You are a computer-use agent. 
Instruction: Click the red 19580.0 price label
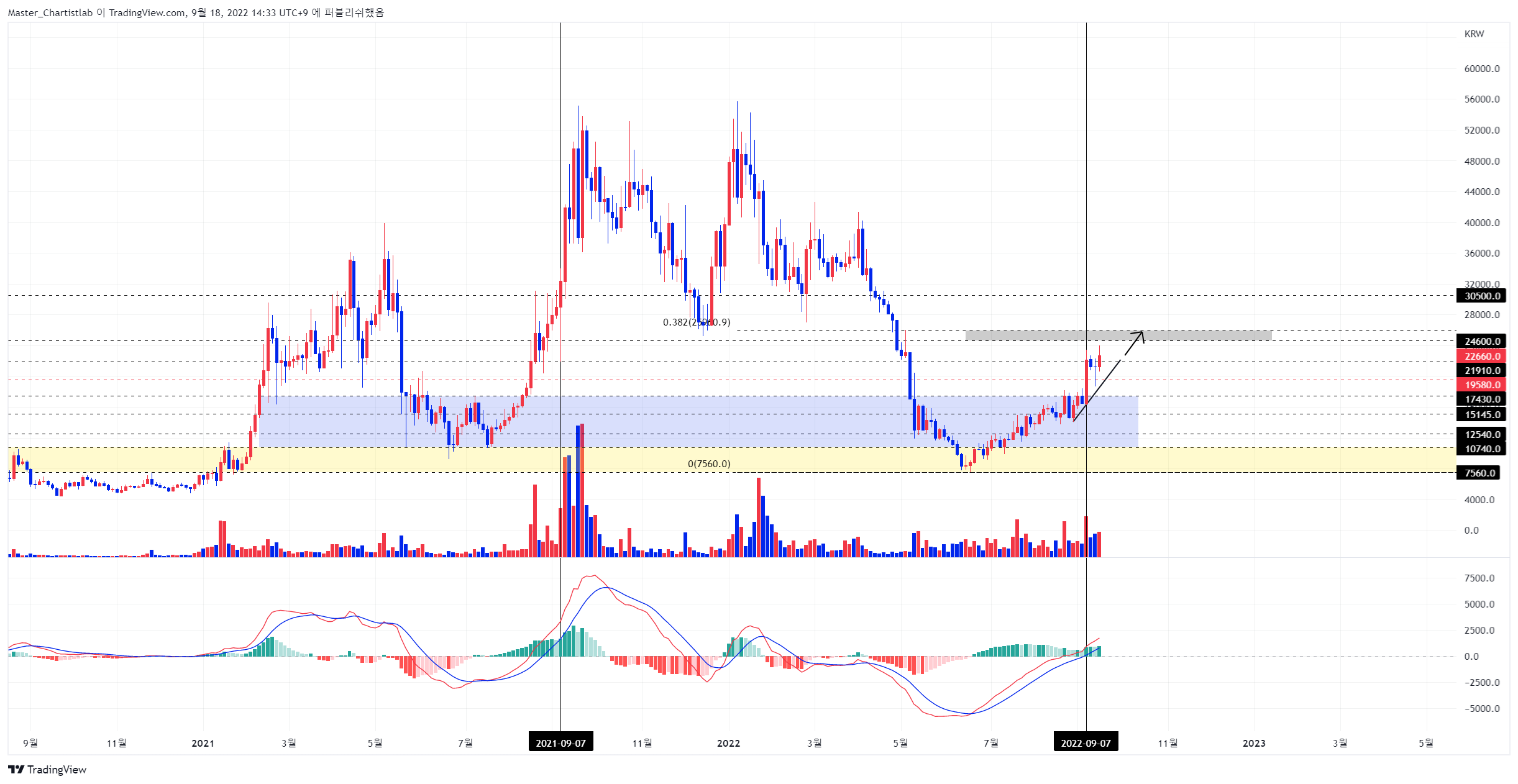1481,385
